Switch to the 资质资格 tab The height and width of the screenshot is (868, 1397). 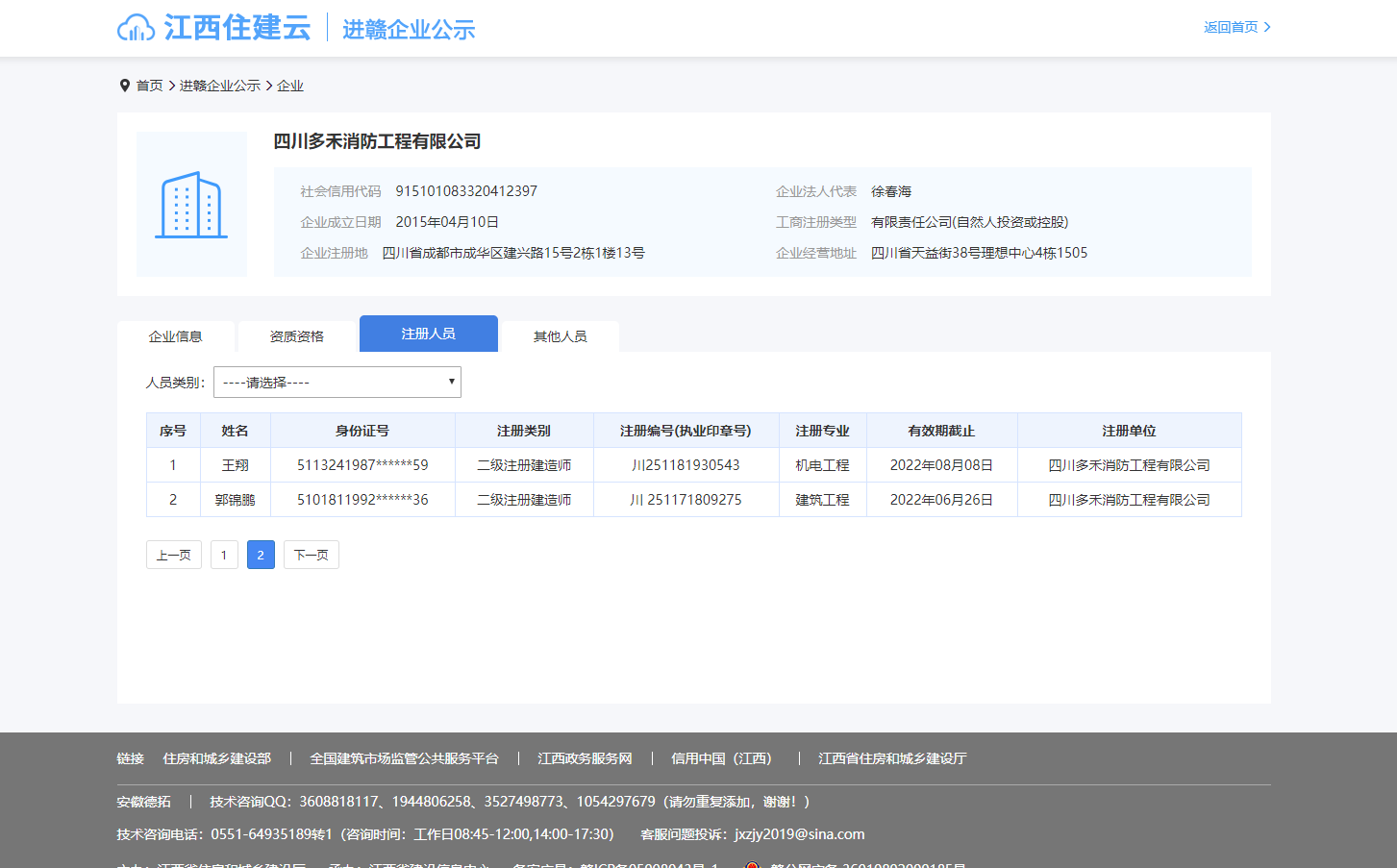297,336
